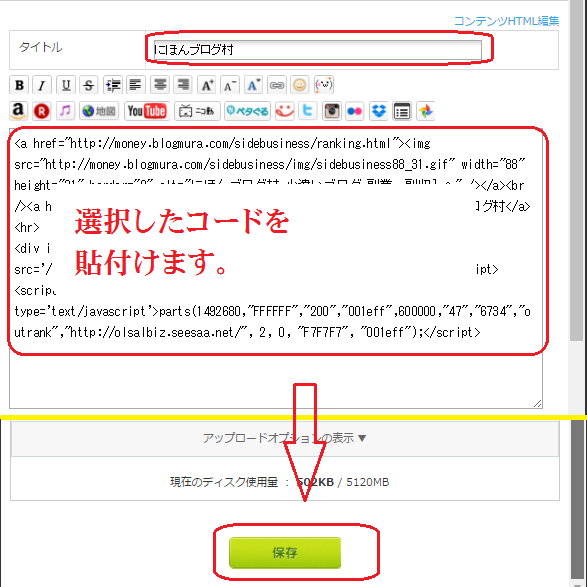Click the green 保存 button

coord(285,553)
